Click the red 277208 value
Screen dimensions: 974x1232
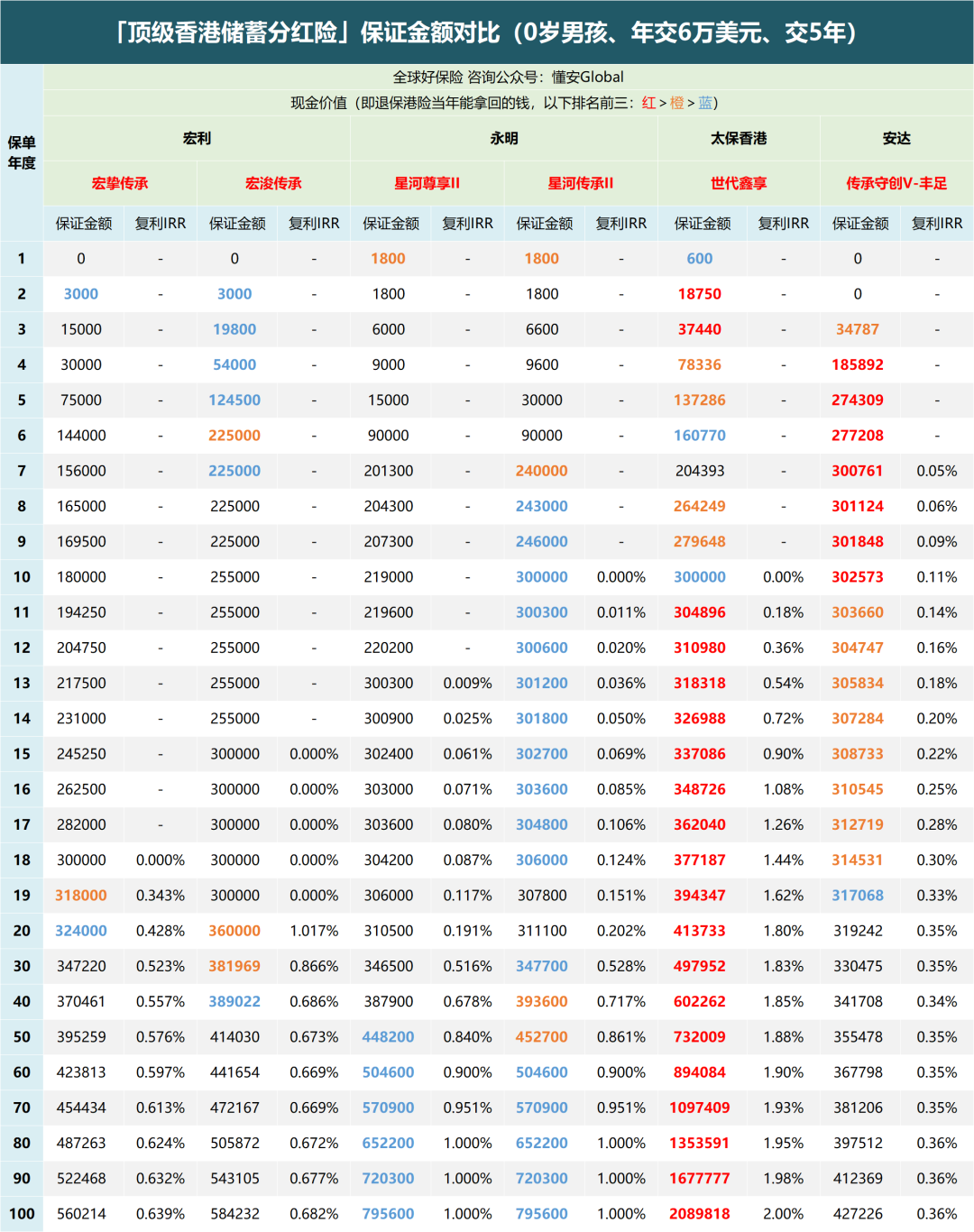[858, 436]
